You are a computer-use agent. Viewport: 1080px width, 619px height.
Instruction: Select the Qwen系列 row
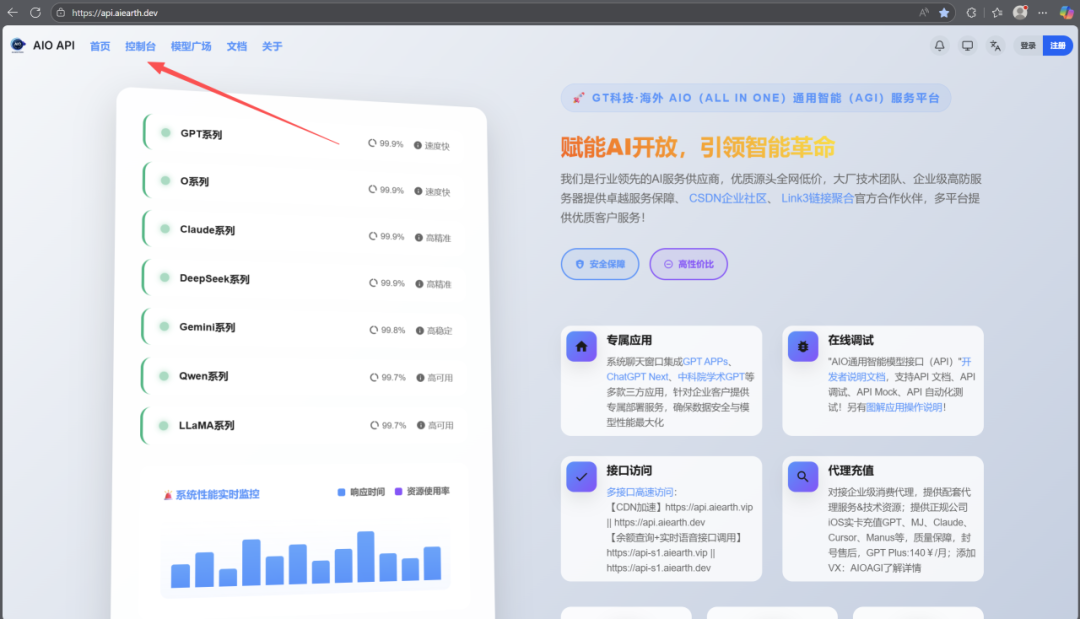tap(300, 376)
